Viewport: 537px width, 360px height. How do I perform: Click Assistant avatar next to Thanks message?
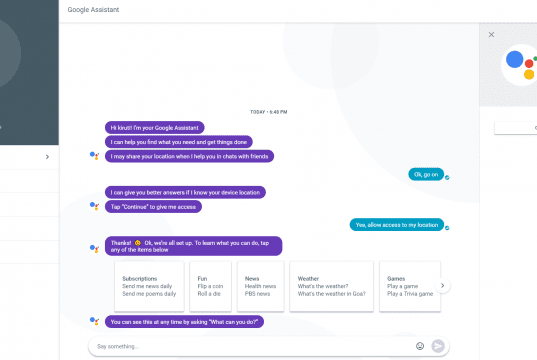[x=94, y=249]
